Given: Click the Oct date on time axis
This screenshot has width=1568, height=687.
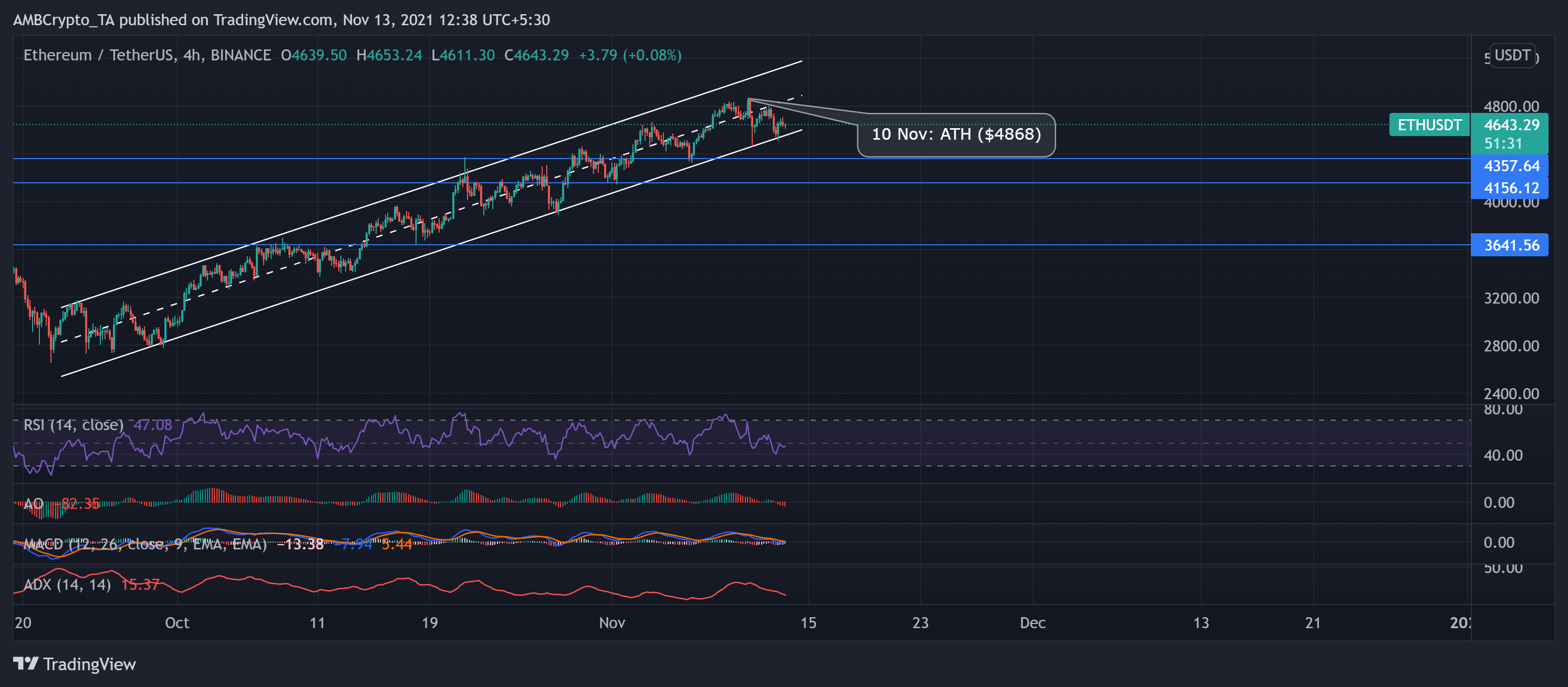Looking at the screenshot, I should [177, 622].
